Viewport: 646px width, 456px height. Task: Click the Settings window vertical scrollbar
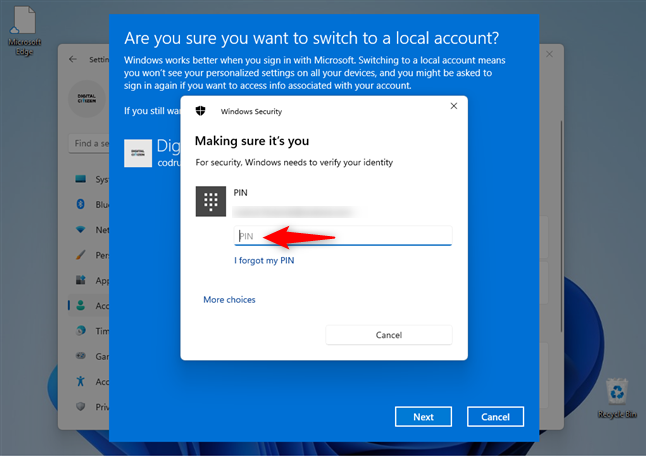[561, 227]
